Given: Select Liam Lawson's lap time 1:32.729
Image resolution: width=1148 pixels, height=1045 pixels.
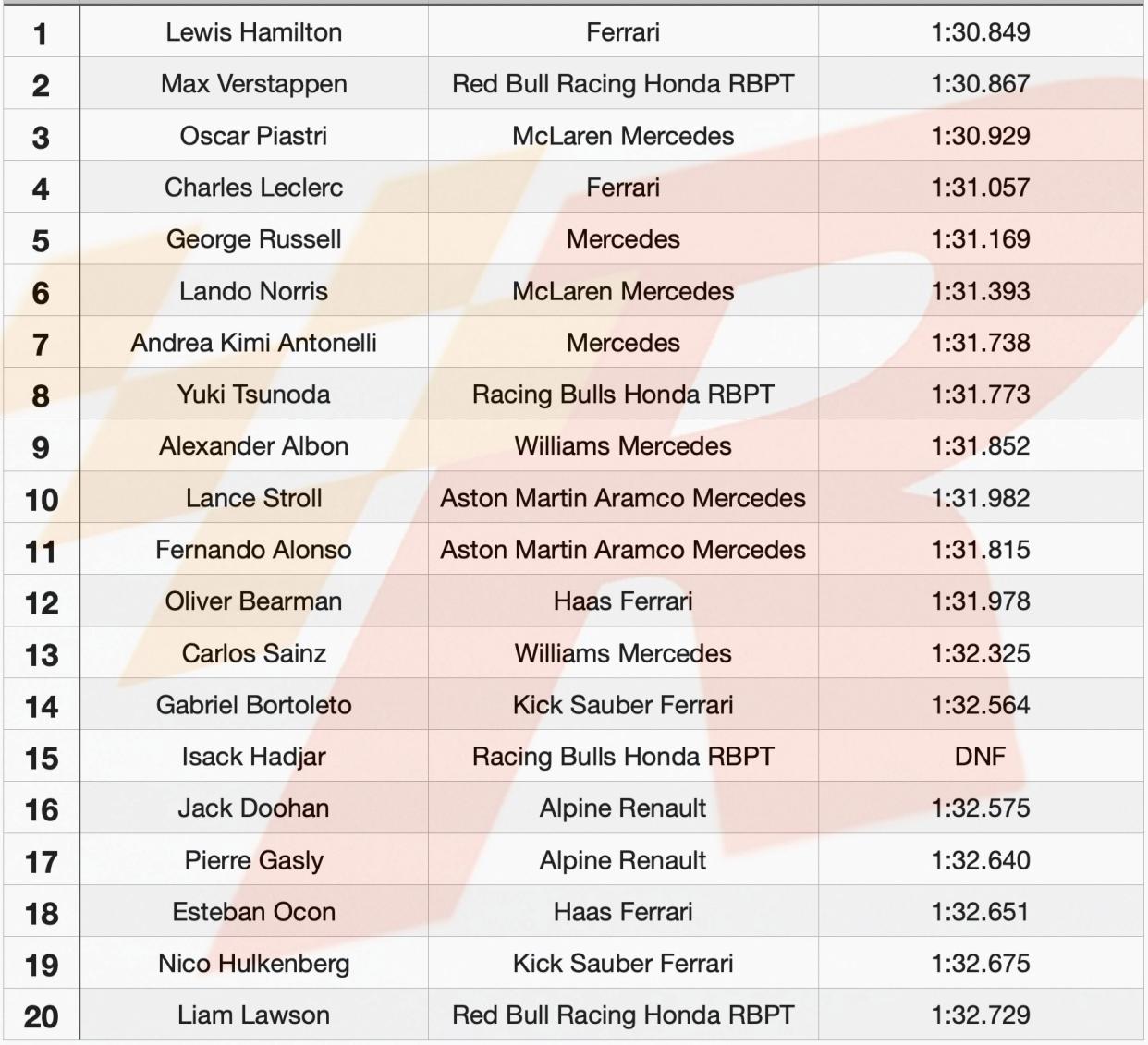Looking at the screenshot, I should pyautogui.click(x=980, y=1015).
